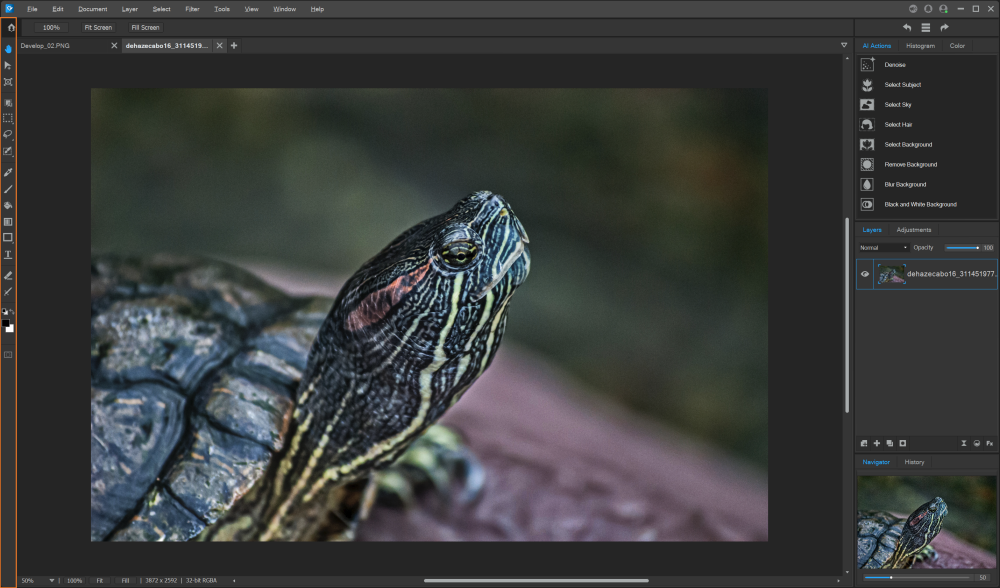The image size is (1000, 588).
Task: Switch to the Histogram tab
Action: pyautogui.click(x=920, y=46)
